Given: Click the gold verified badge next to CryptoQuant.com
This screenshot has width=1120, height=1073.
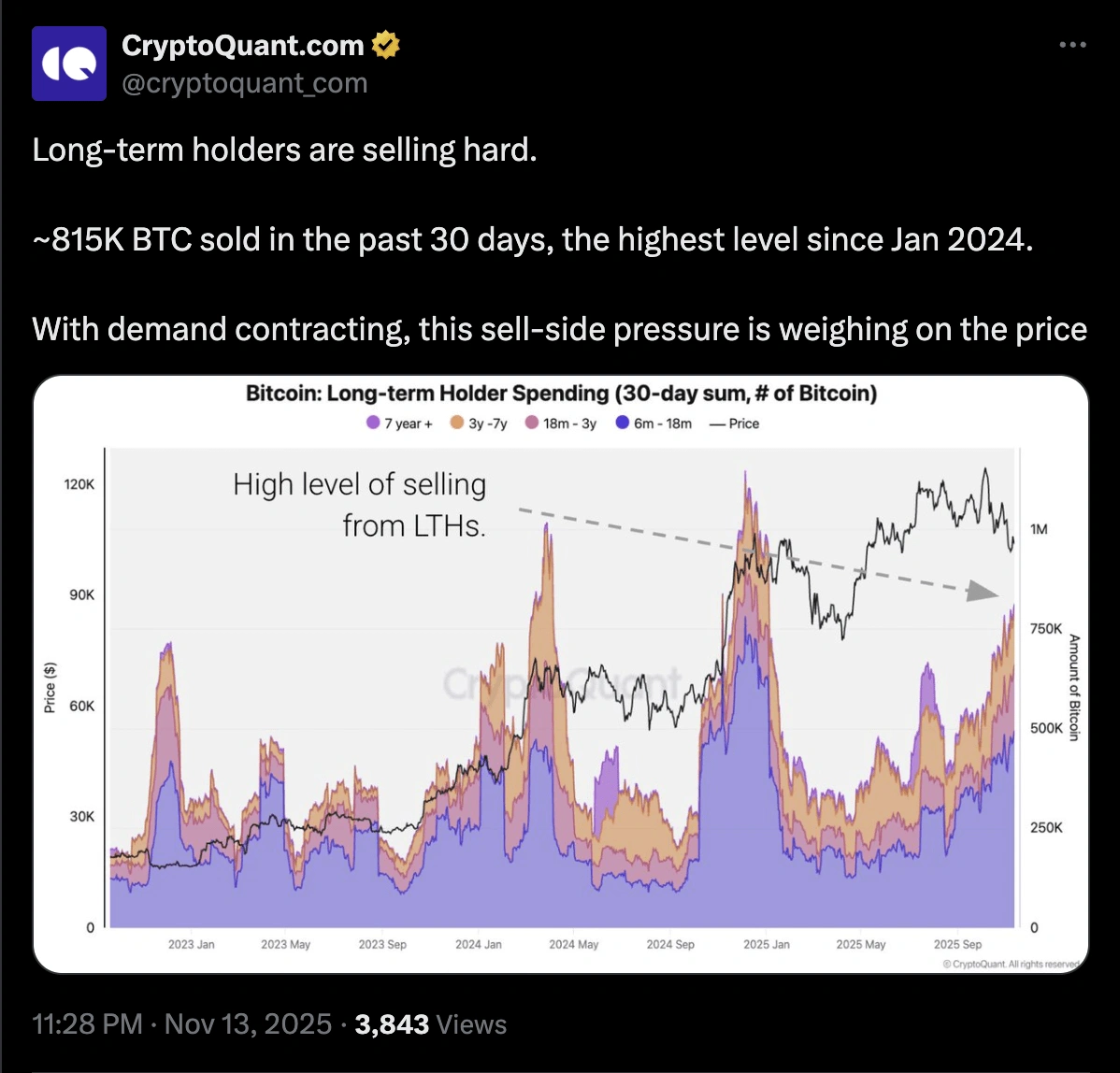Looking at the screenshot, I should [387, 44].
